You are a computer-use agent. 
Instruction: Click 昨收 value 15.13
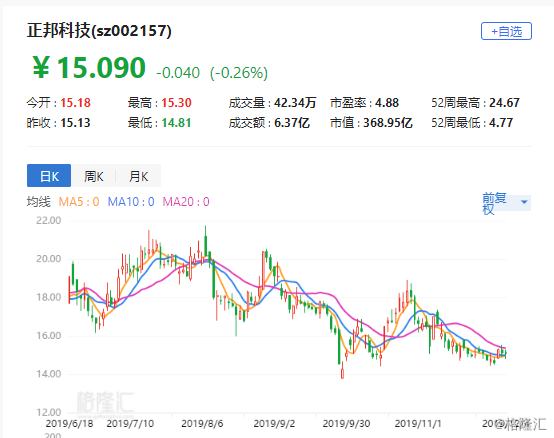pyautogui.click(x=75, y=123)
